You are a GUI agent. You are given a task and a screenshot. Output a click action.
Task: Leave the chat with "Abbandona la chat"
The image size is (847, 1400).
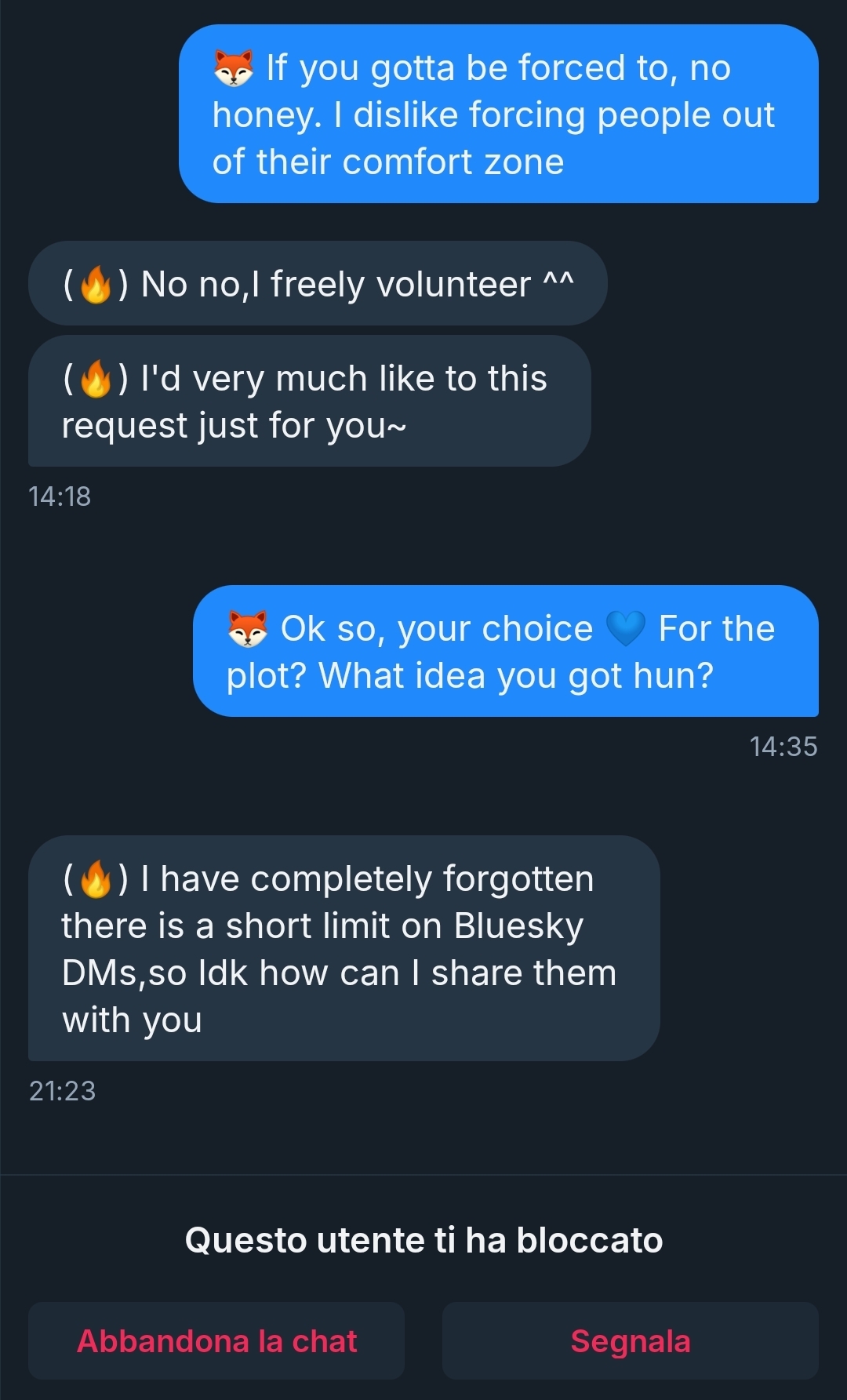(x=216, y=1341)
